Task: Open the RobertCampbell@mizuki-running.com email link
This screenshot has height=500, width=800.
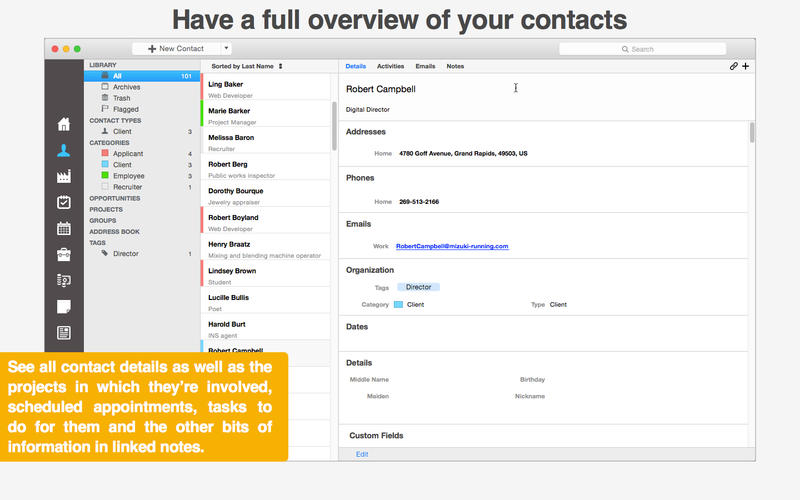Action: pyautogui.click(x=452, y=246)
